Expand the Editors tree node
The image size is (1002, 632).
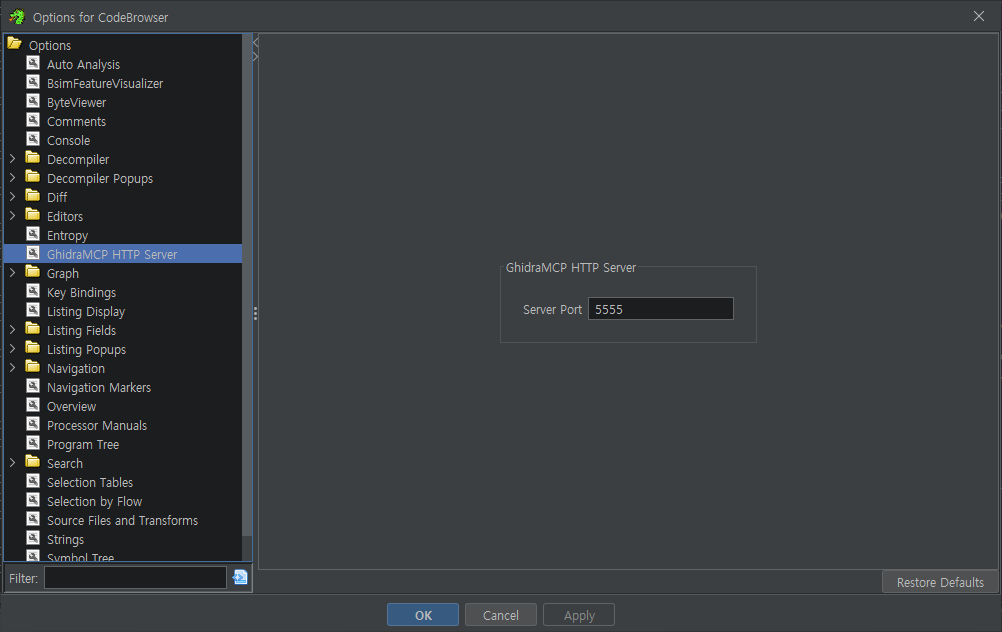12,215
